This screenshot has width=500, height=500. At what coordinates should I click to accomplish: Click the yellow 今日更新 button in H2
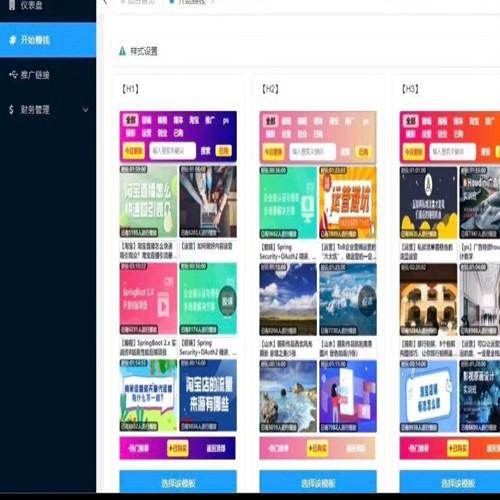pyautogui.click(x=274, y=152)
